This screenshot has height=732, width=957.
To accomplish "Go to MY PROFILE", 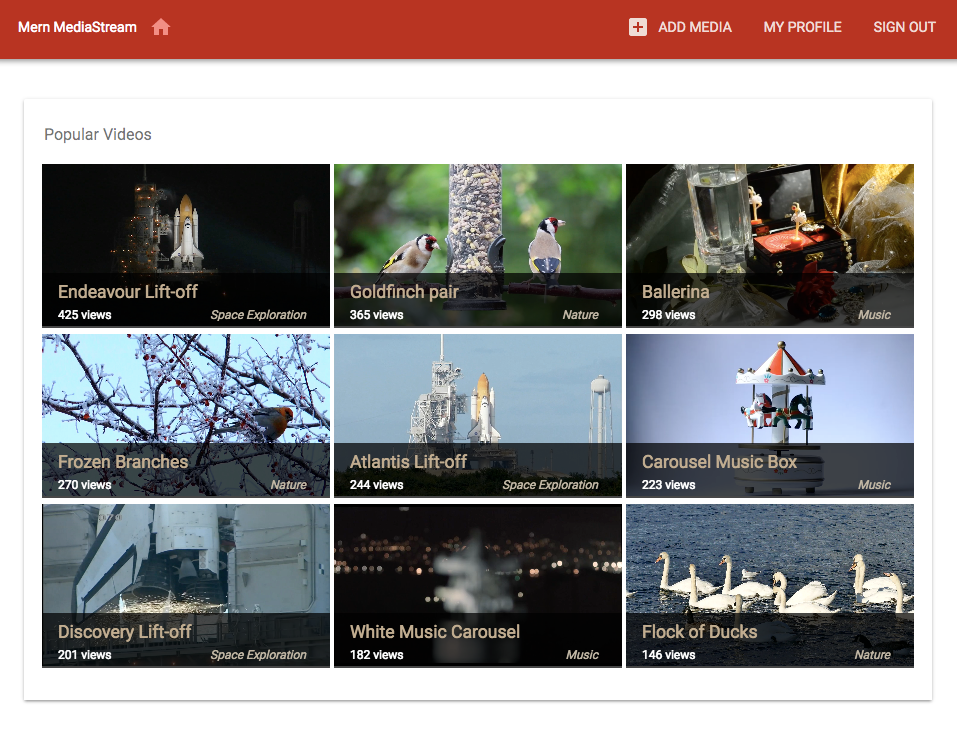I will coord(802,27).
